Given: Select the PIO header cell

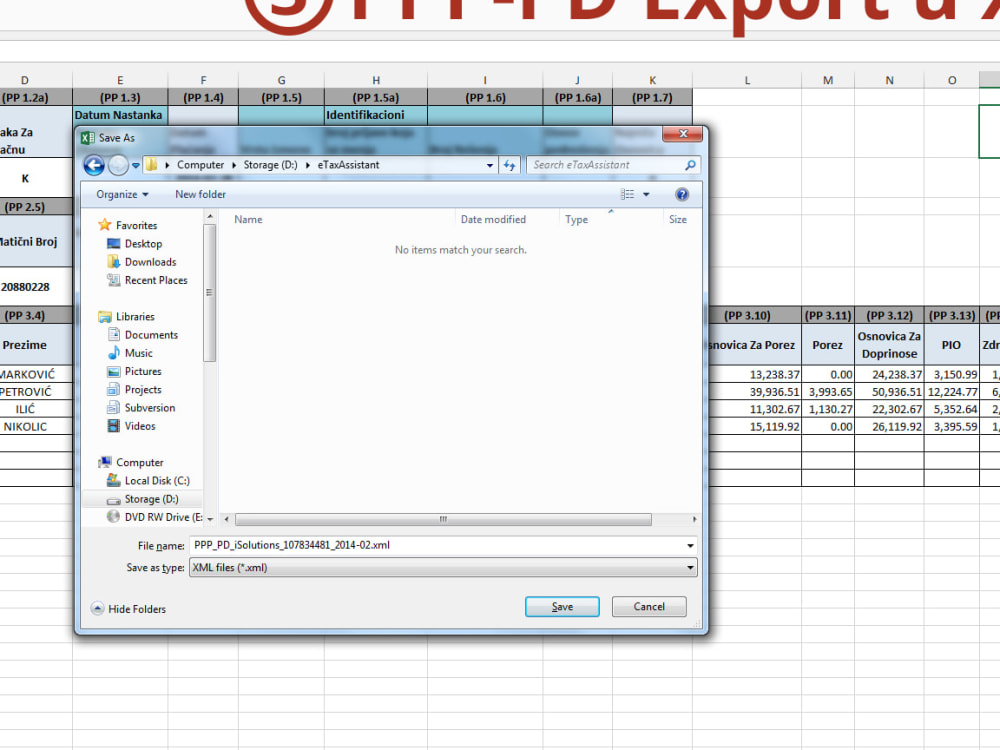Looking at the screenshot, I should click(x=952, y=345).
